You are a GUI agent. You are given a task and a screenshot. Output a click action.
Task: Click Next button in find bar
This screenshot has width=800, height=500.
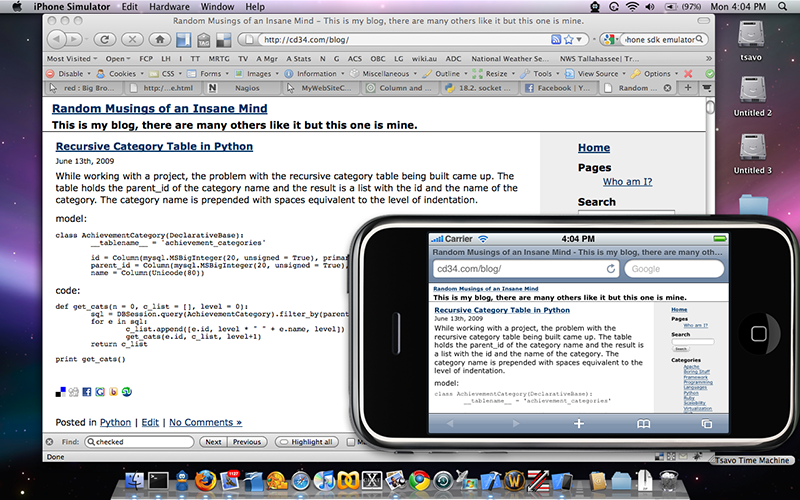pyautogui.click(x=213, y=442)
